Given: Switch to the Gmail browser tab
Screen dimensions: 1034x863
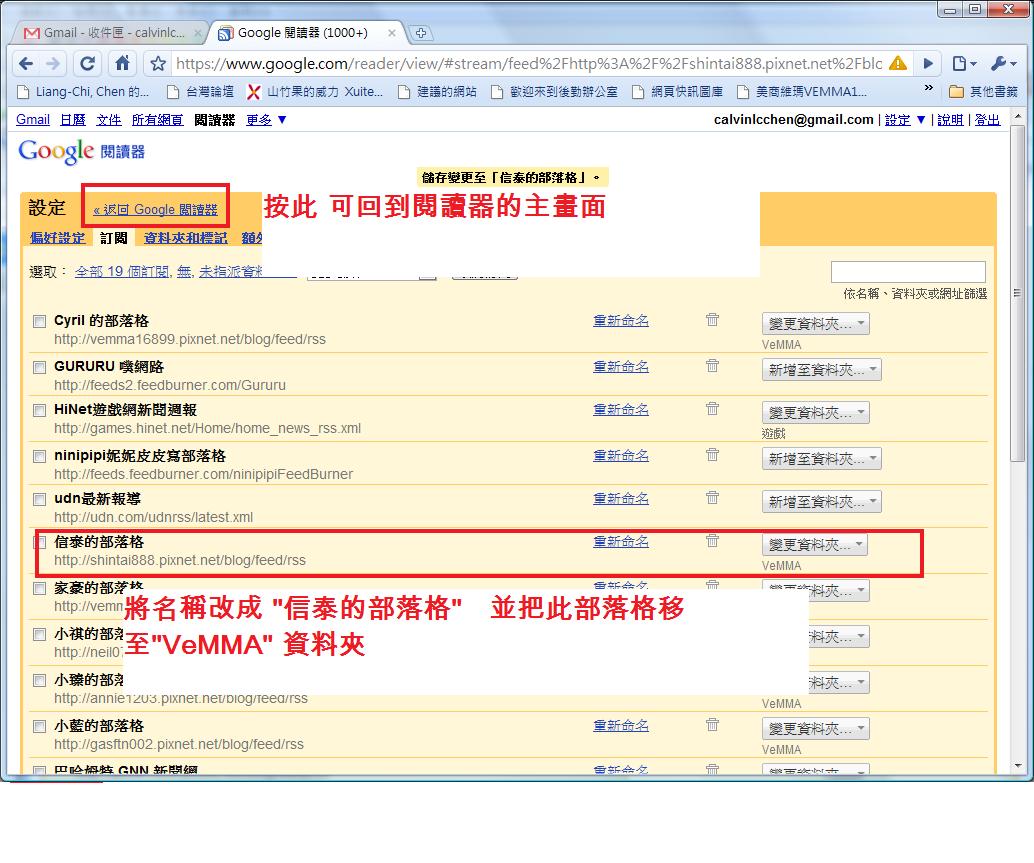Looking at the screenshot, I should [110, 32].
